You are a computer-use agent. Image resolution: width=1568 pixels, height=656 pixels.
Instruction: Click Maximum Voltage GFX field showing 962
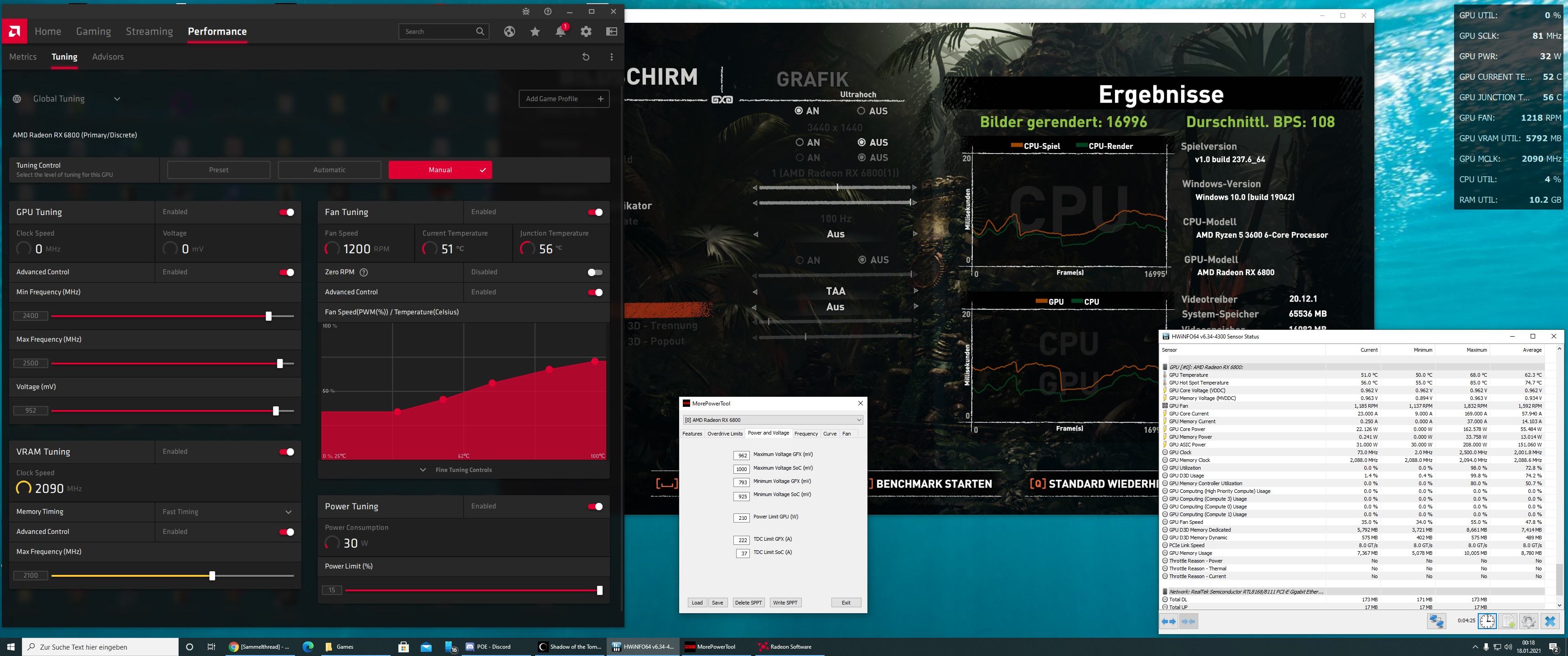point(742,455)
